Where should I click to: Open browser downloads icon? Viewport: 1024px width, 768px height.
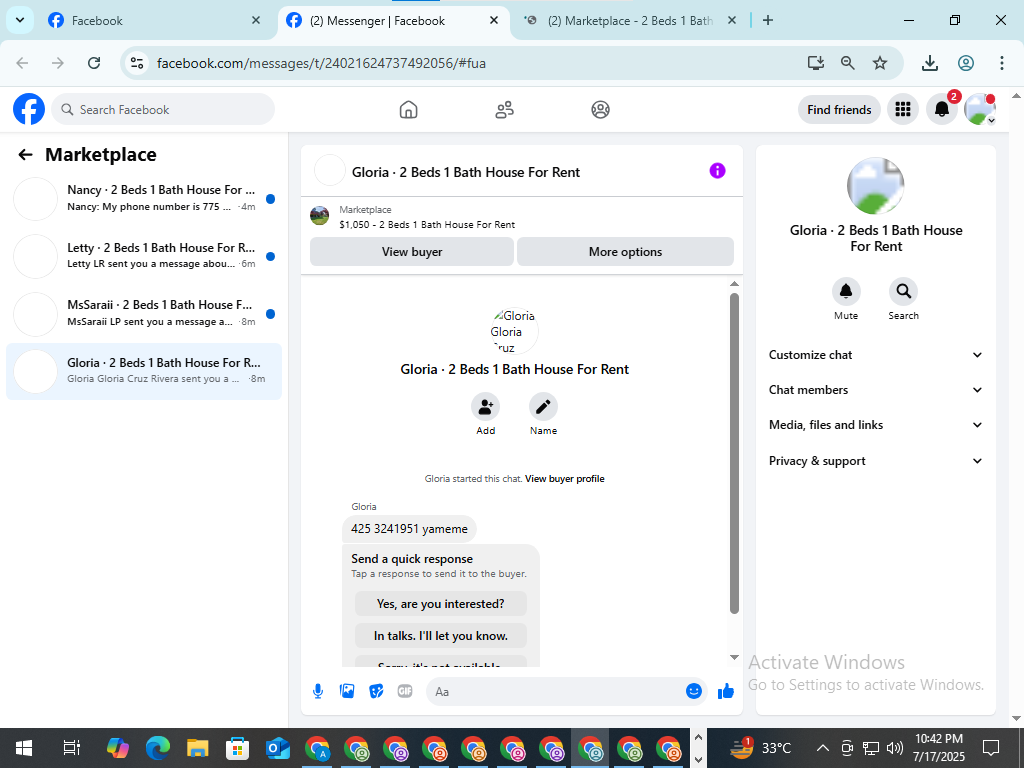click(x=930, y=63)
